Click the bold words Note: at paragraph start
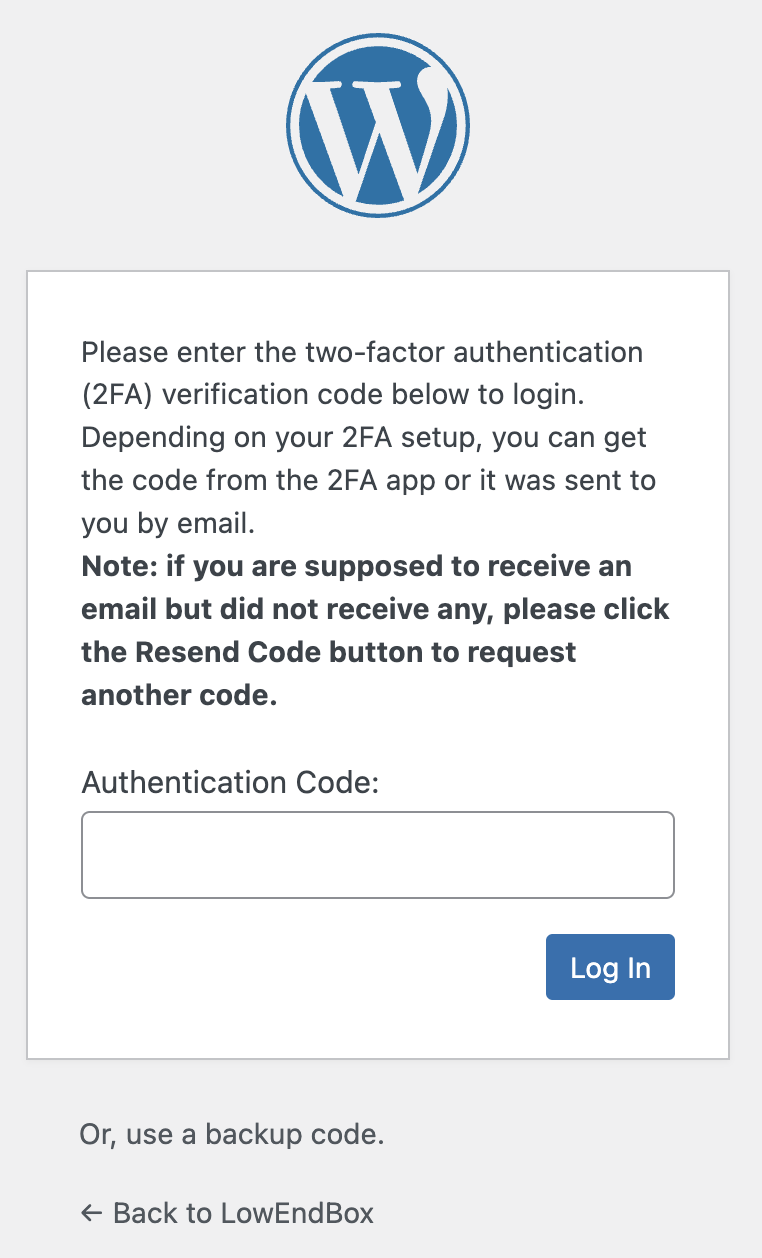762x1258 pixels. click(120, 566)
